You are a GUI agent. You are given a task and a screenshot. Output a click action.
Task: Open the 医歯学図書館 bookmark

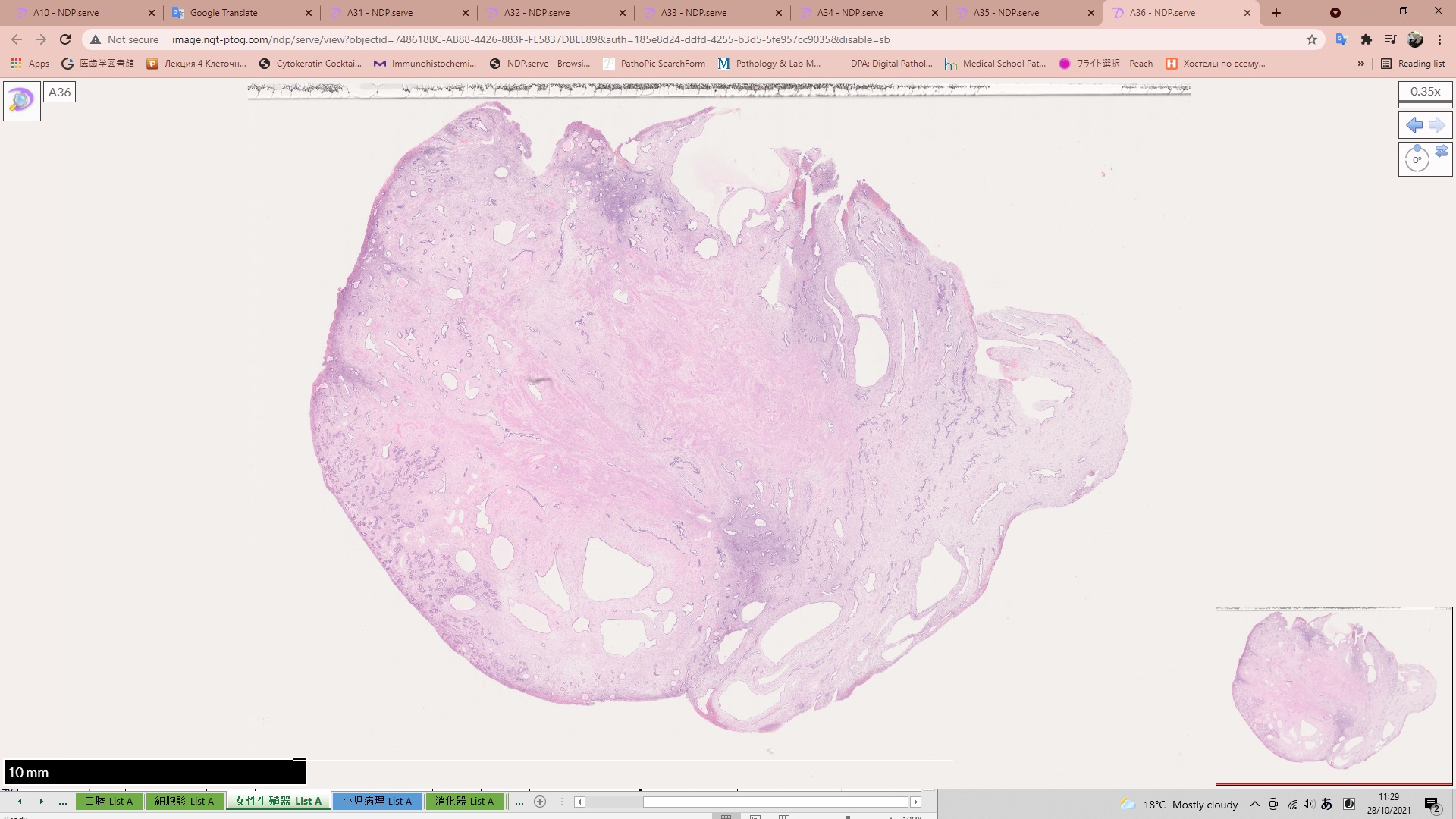(98, 64)
